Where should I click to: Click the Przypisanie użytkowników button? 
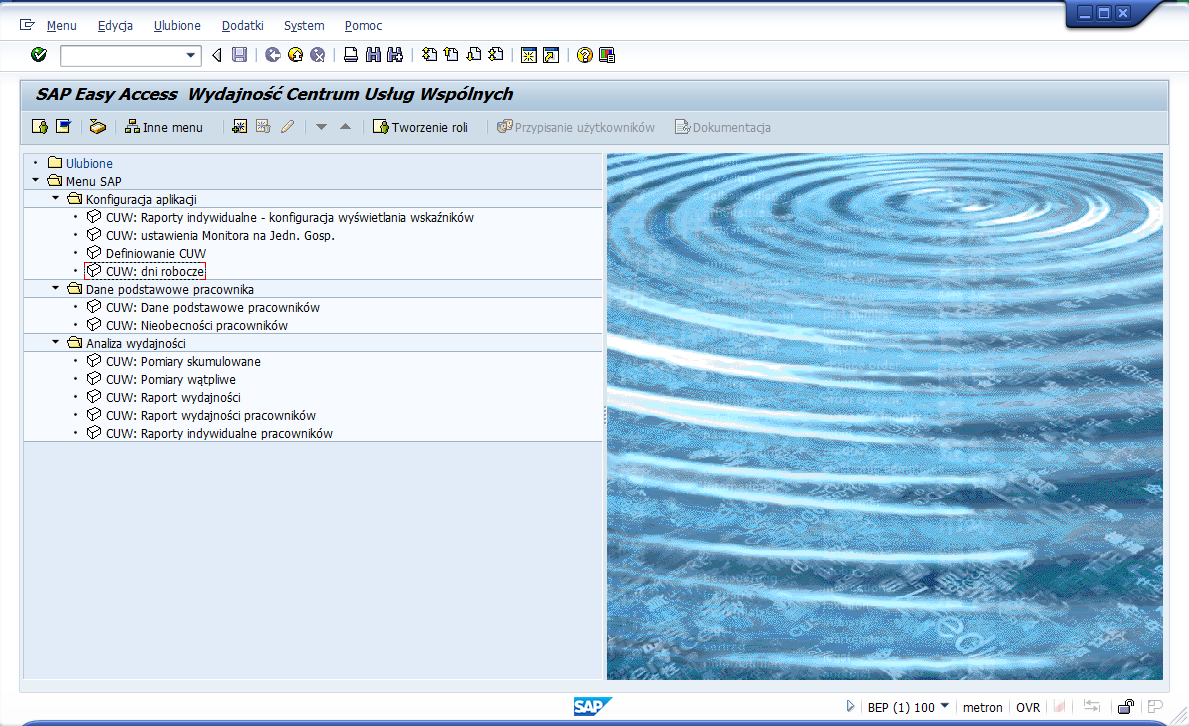[576, 127]
